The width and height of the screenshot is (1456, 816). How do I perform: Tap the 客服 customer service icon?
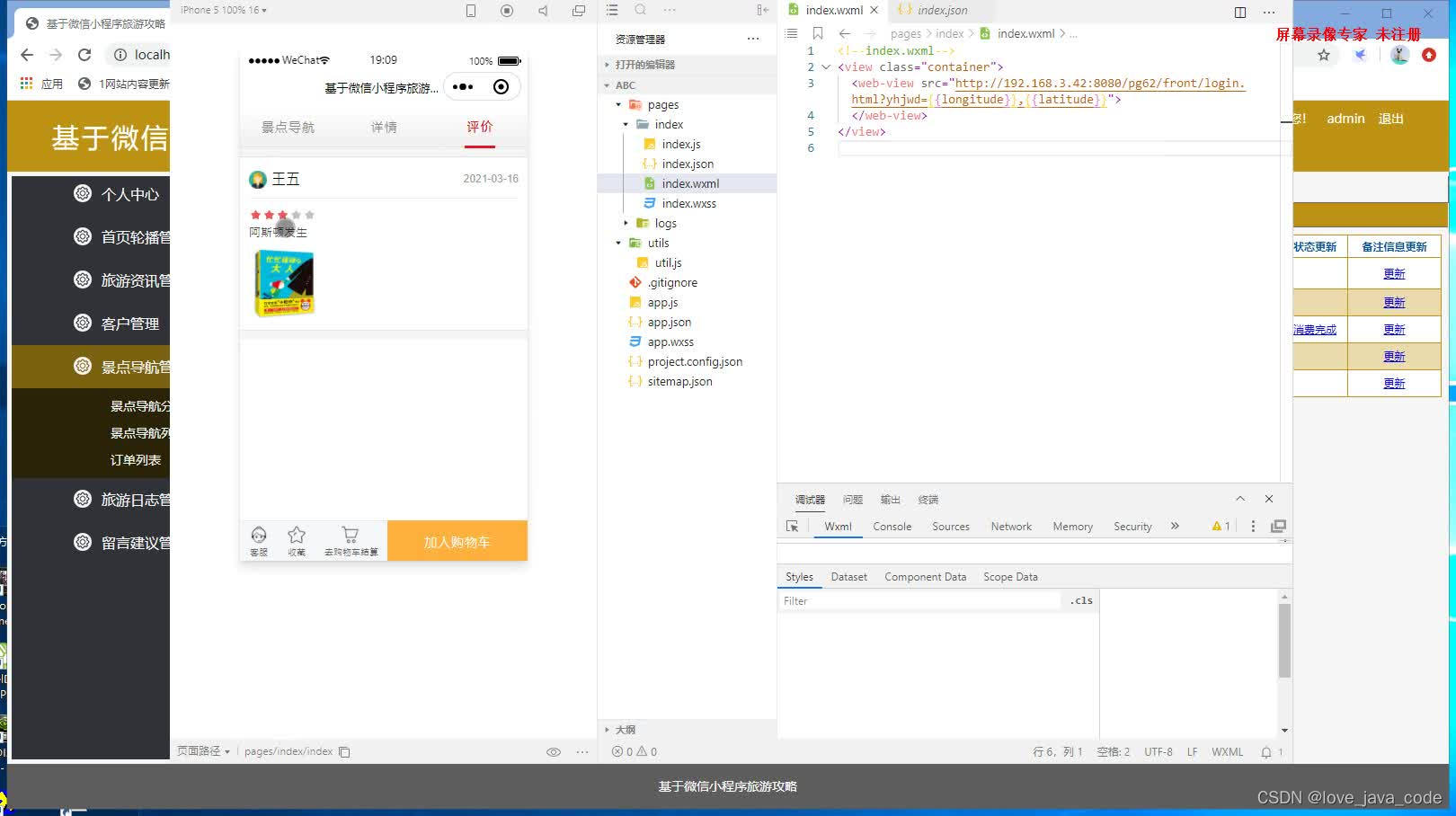click(x=259, y=541)
